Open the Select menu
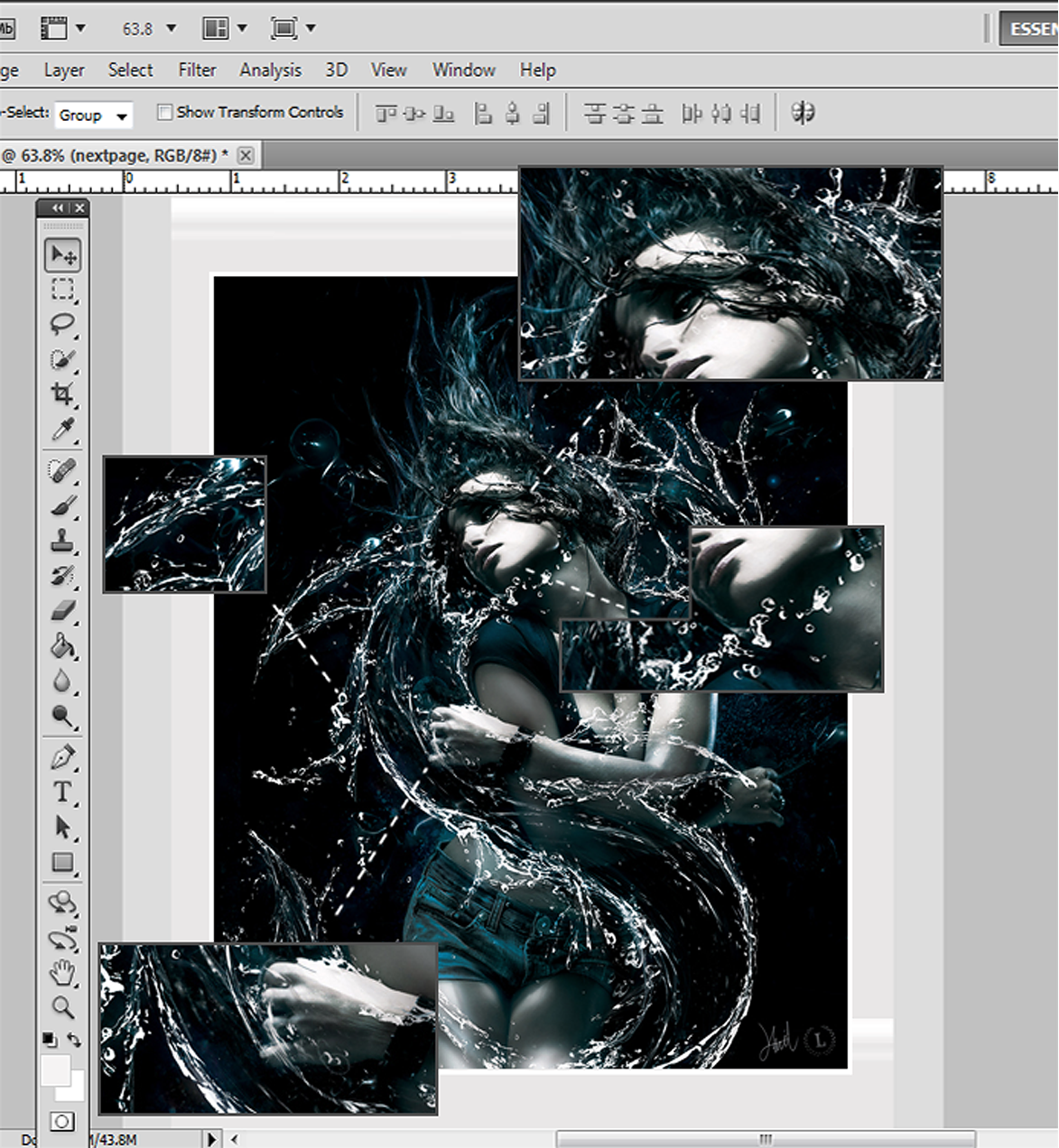1059x1148 pixels. 131,70
